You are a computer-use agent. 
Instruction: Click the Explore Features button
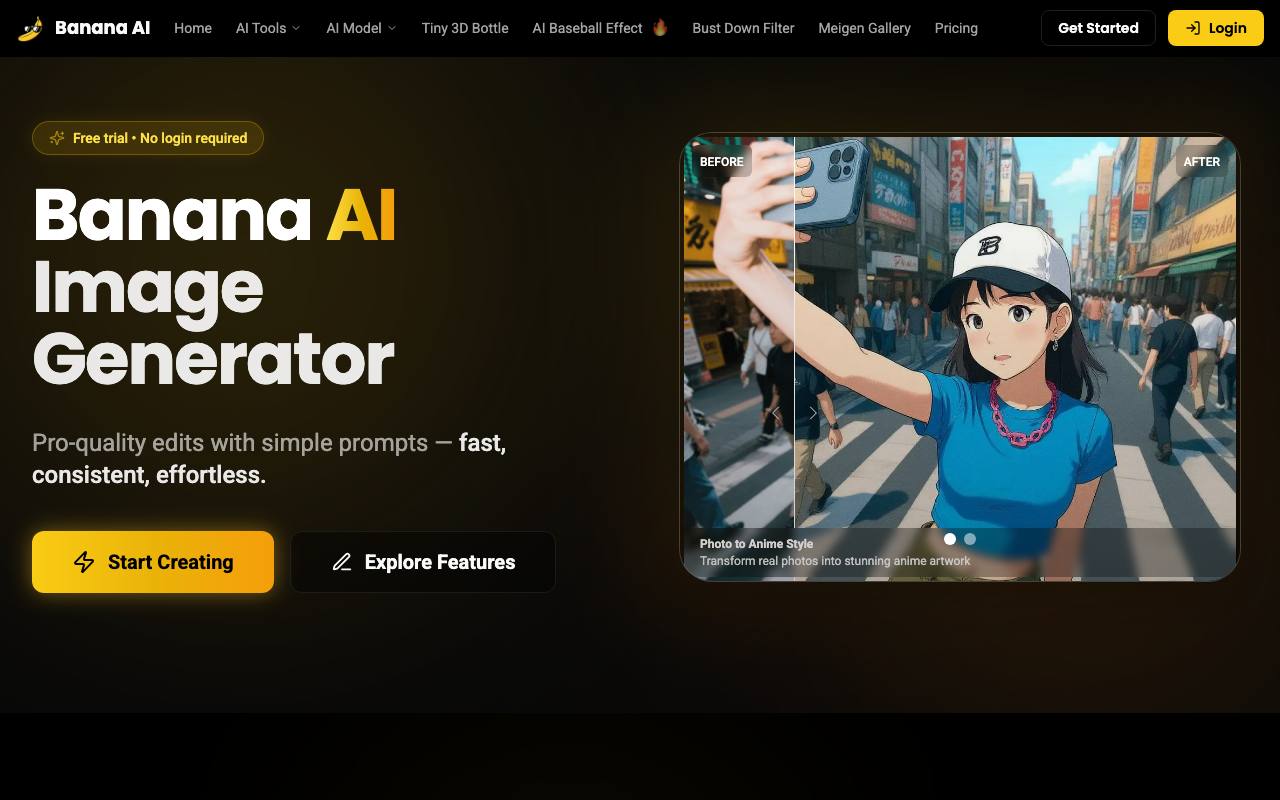click(x=423, y=562)
